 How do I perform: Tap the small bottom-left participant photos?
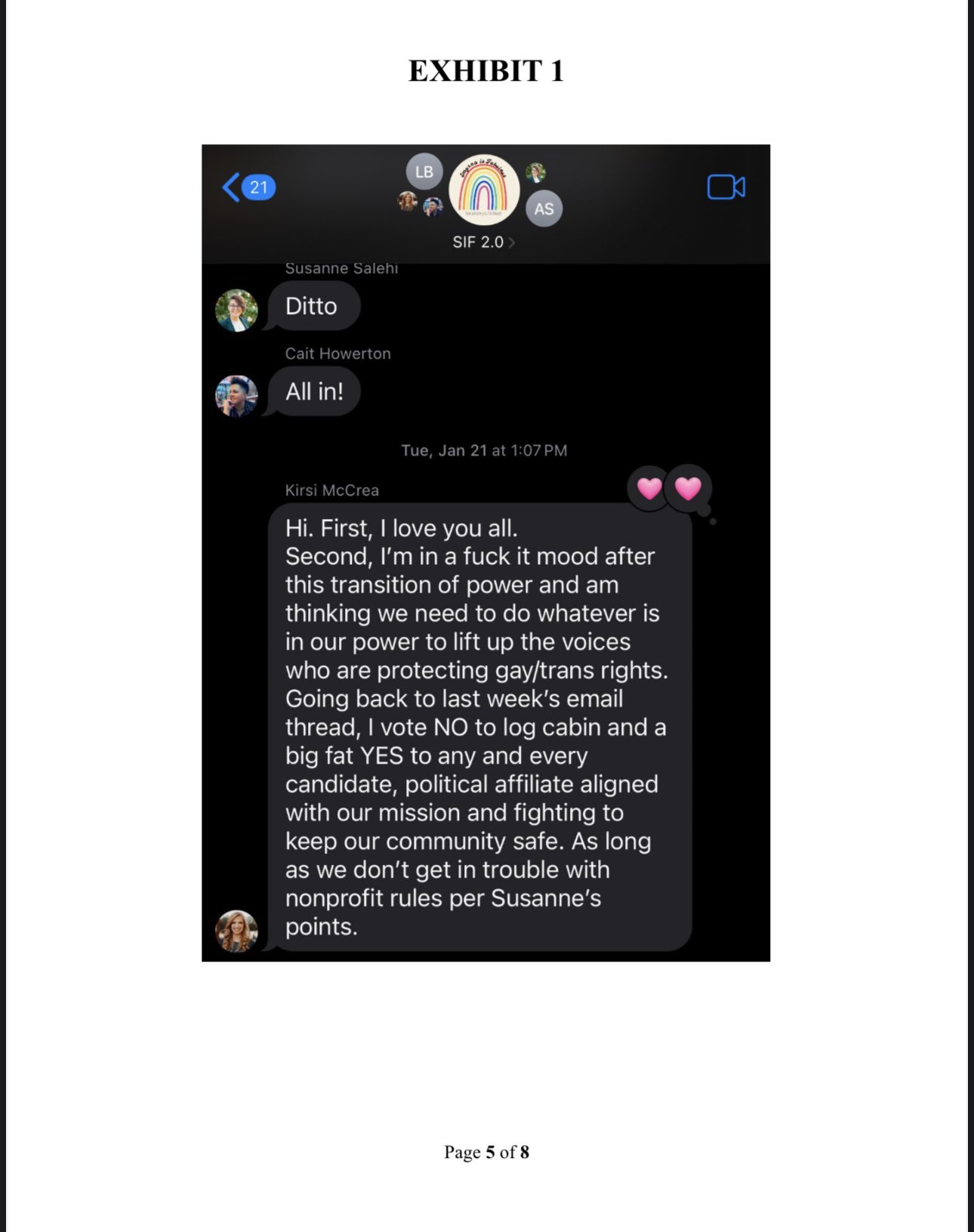pos(421,204)
